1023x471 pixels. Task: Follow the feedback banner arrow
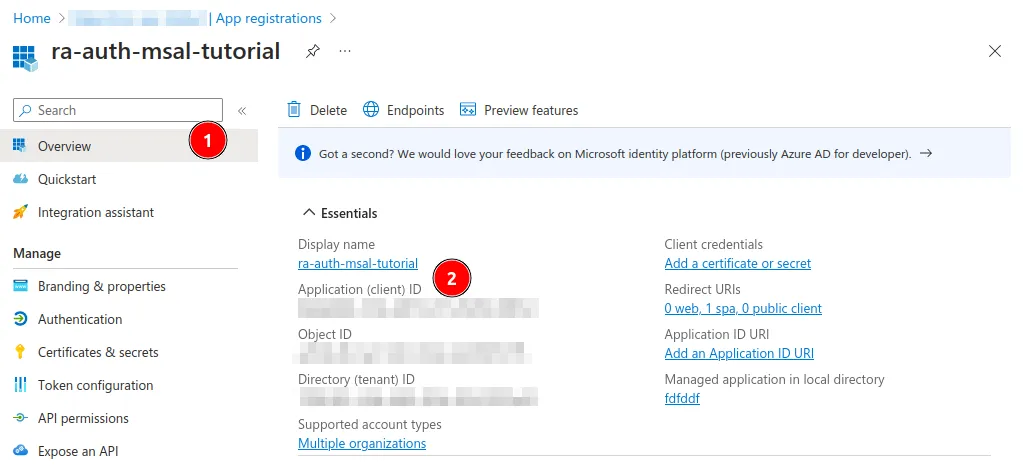(925, 154)
